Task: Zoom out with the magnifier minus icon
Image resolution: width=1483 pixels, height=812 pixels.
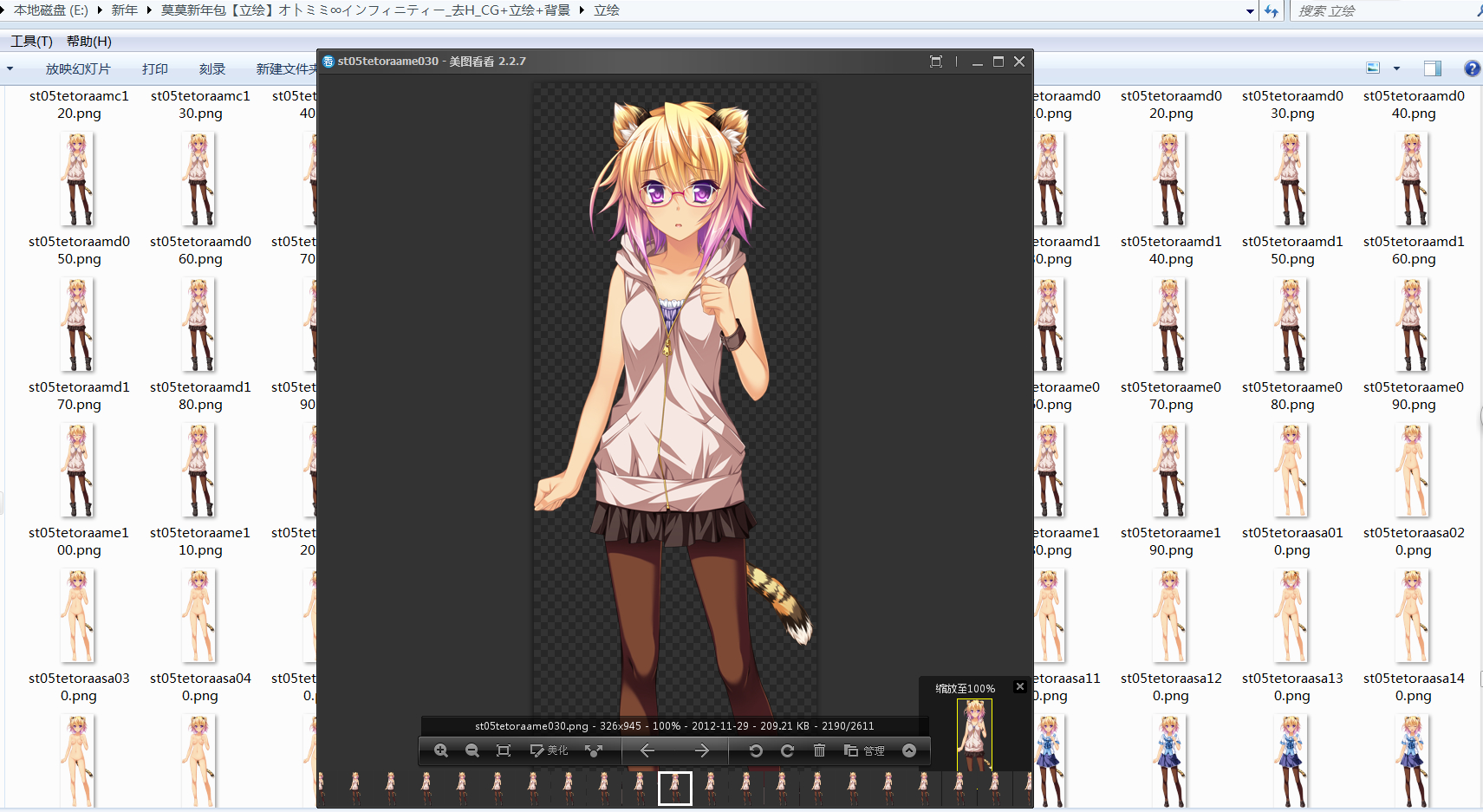Action: click(x=472, y=750)
